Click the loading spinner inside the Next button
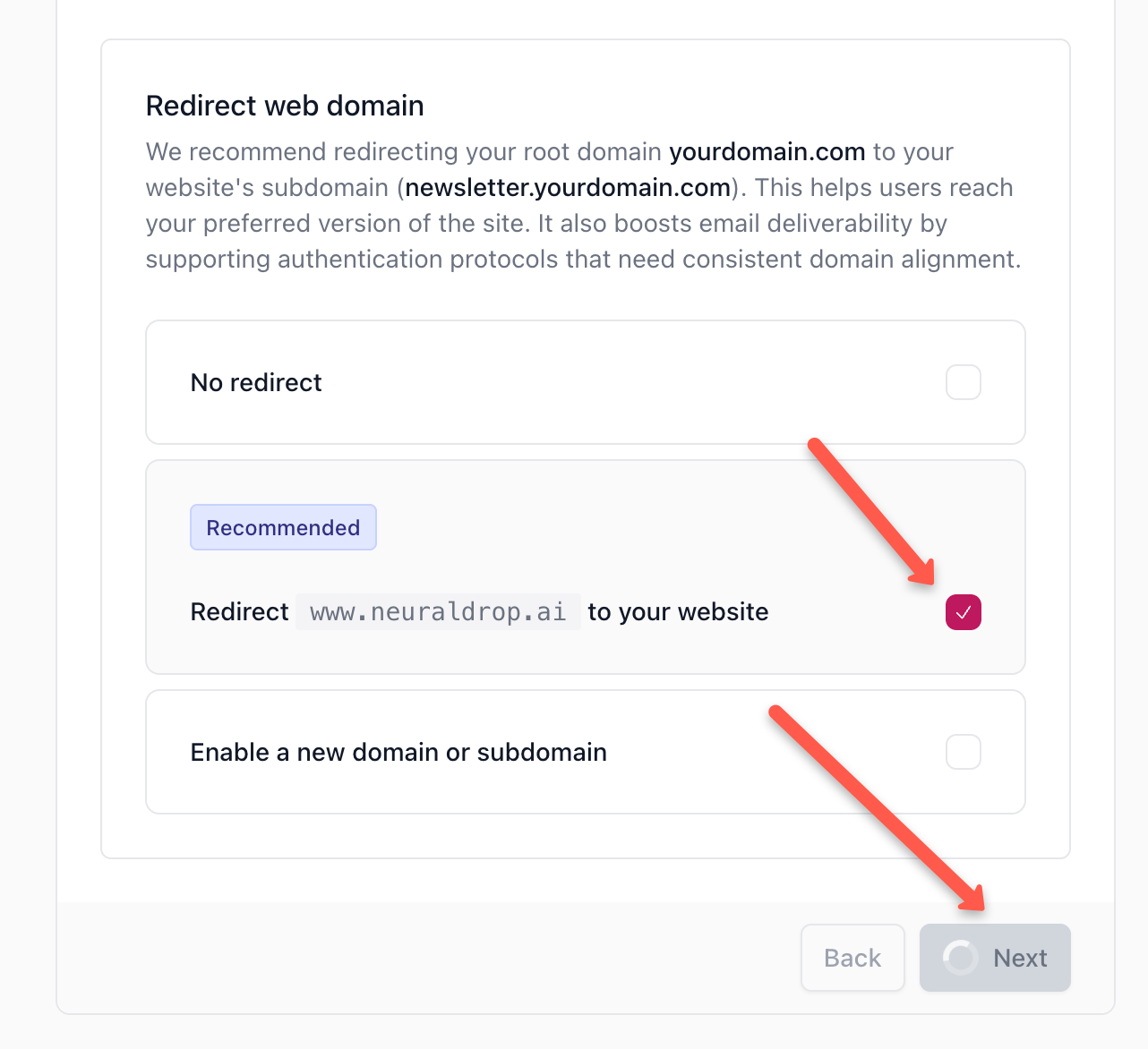 [961, 958]
